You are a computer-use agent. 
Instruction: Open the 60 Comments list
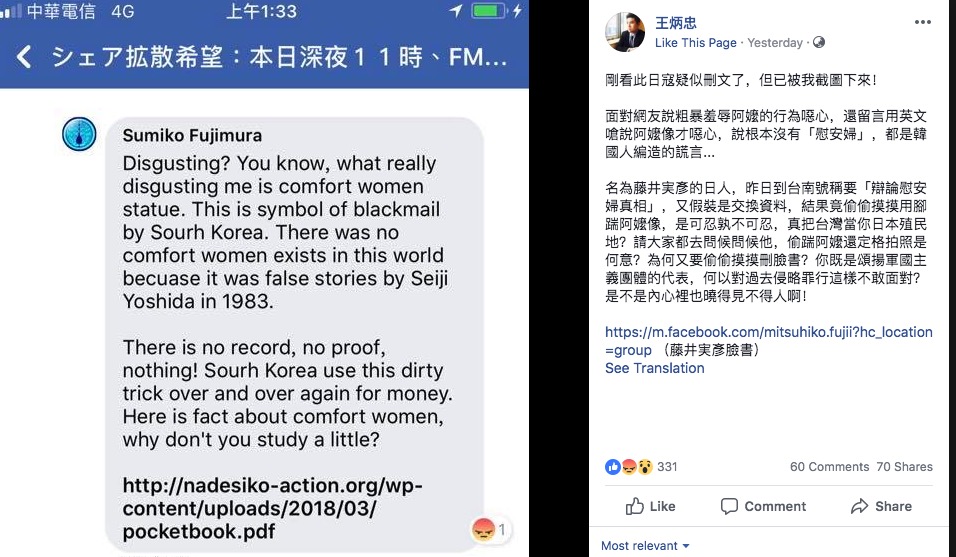coord(829,467)
